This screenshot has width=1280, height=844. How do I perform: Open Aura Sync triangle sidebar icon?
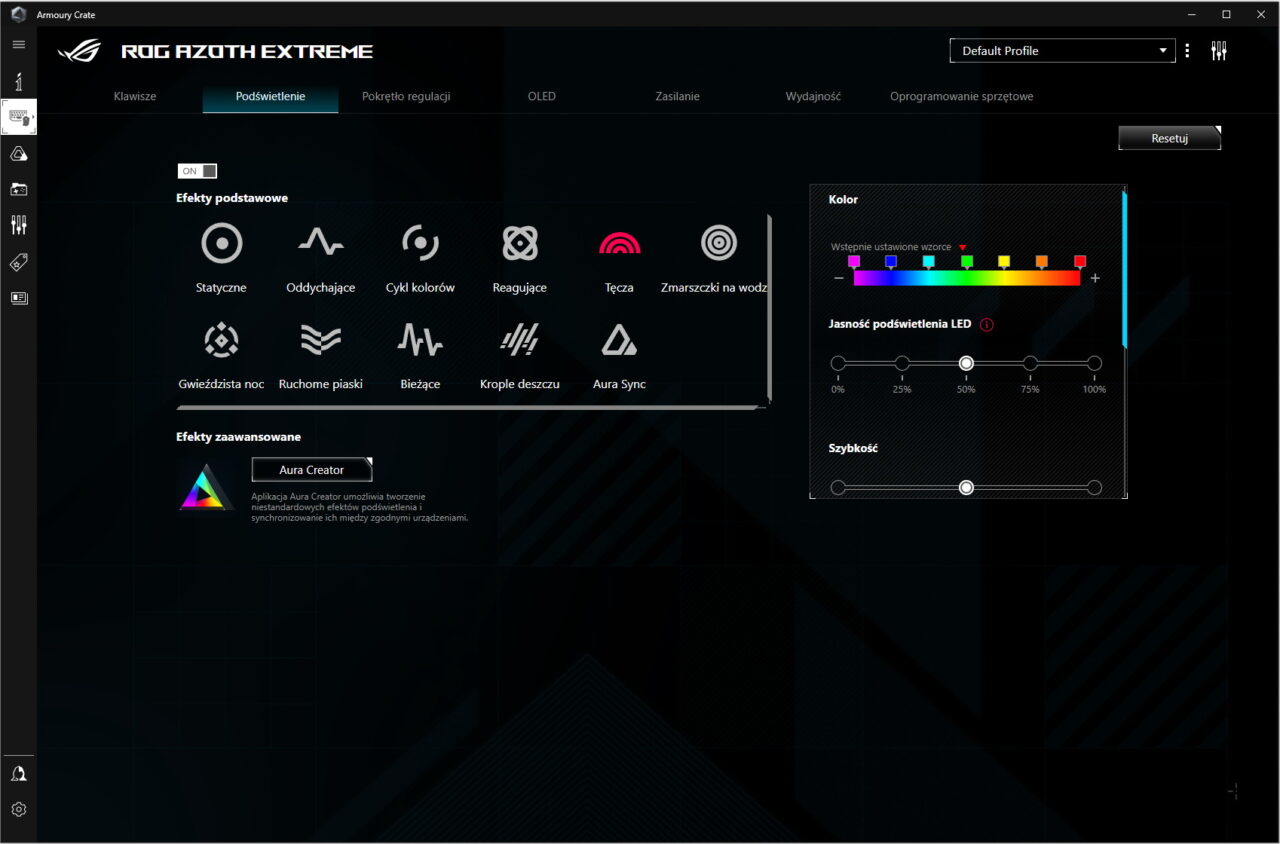(18, 153)
